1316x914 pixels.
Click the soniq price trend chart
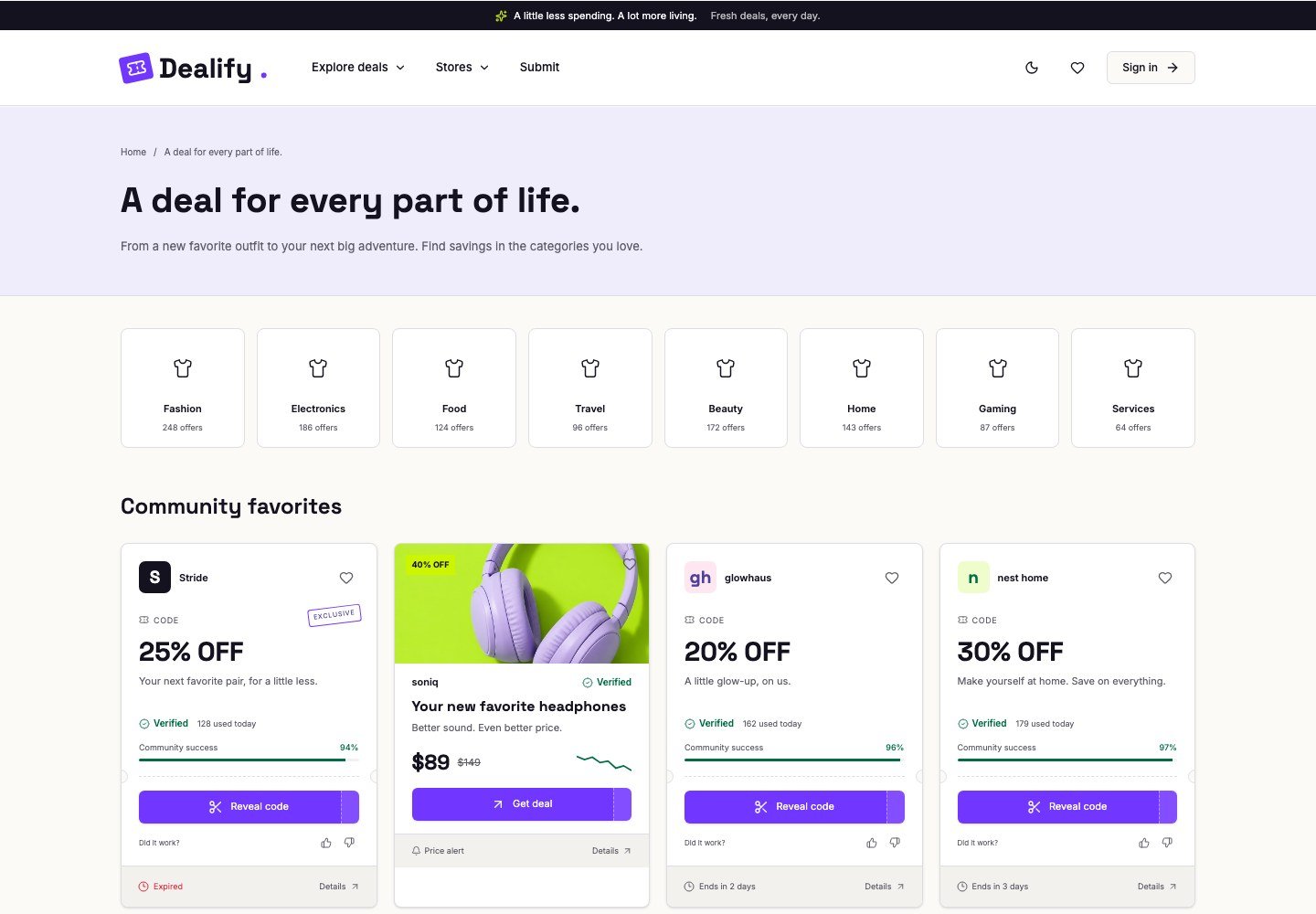pyautogui.click(x=604, y=762)
